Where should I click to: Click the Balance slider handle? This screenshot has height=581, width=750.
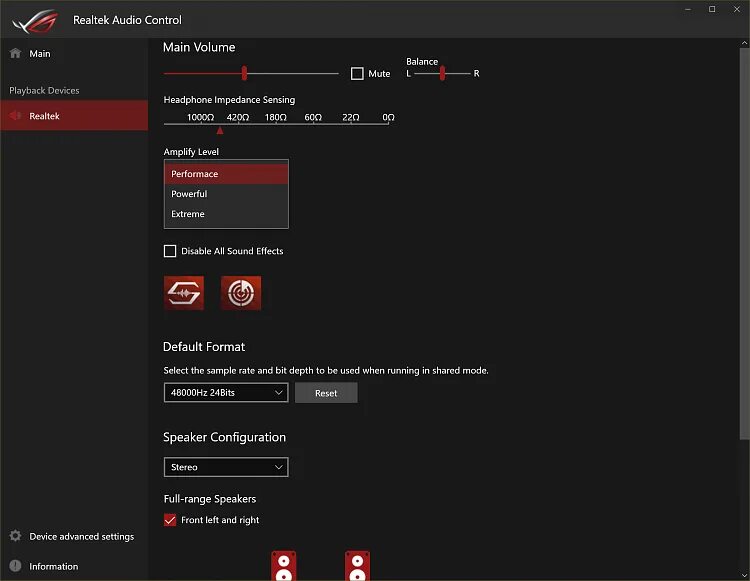[442, 73]
